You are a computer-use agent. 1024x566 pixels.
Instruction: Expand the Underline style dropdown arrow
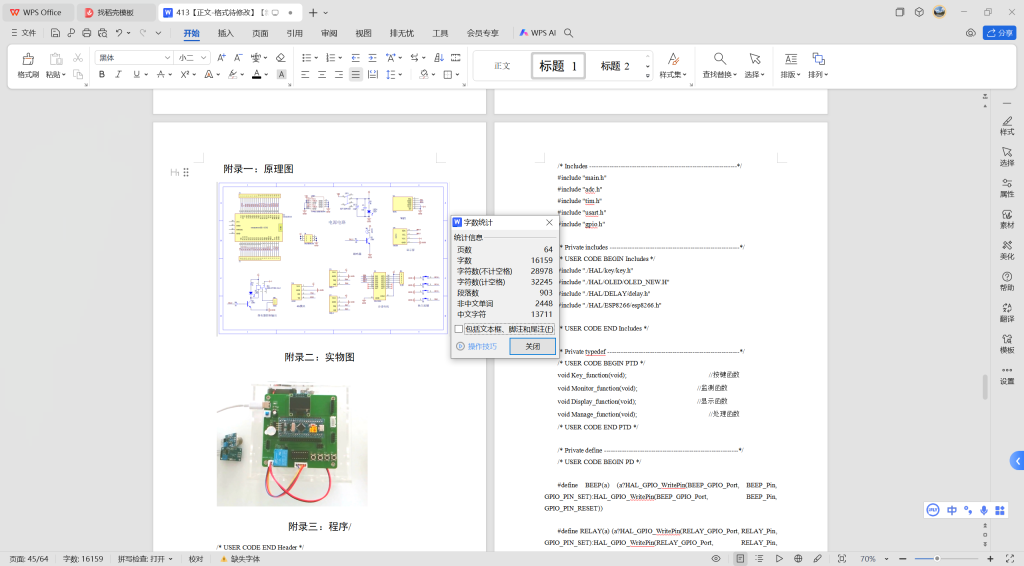(144, 74)
